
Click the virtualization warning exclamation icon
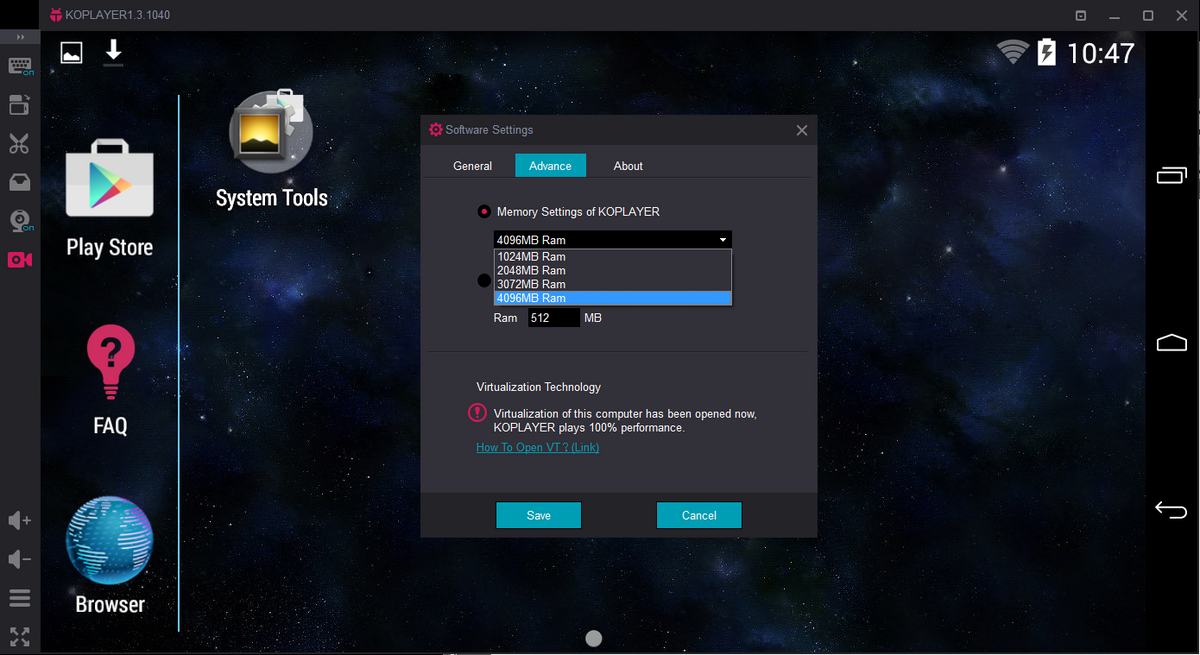[x=477, y=412]
